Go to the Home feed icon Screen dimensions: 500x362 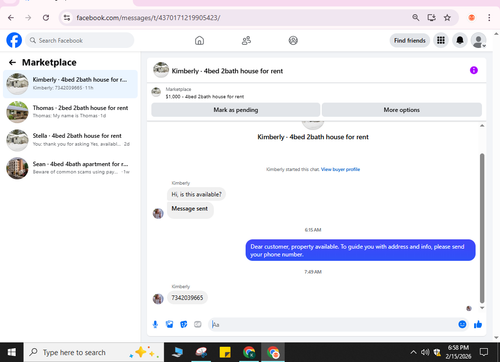coord(199,41)
